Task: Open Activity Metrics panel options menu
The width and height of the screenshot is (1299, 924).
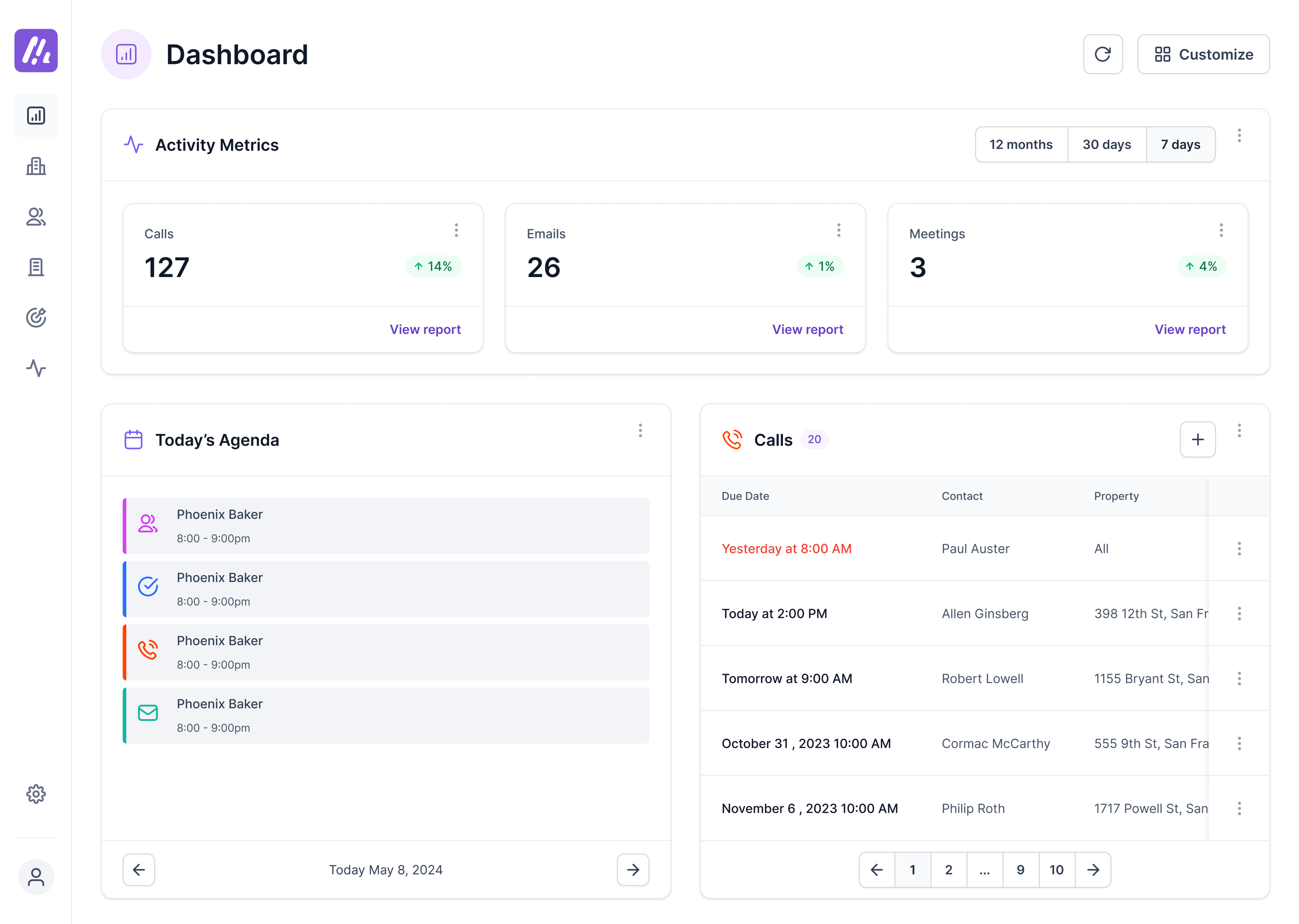Action: [1239, 136]
